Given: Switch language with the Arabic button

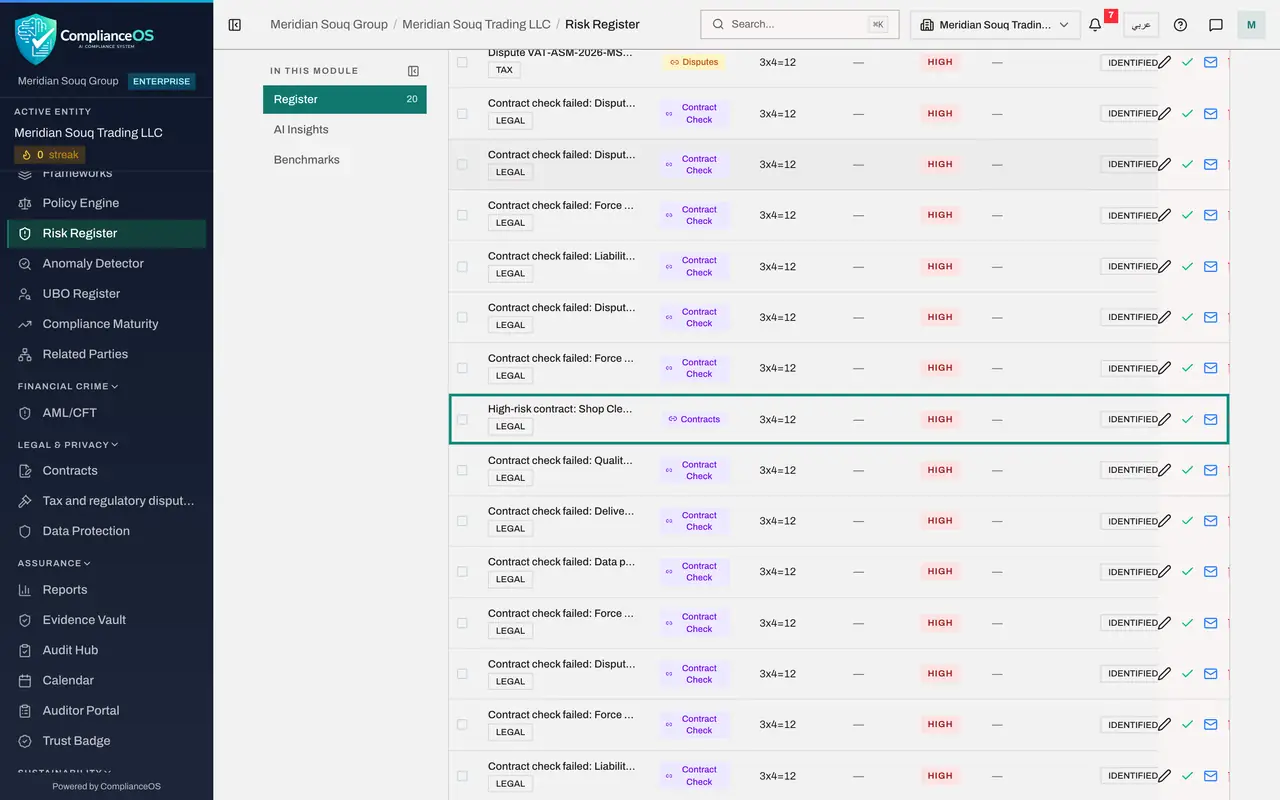Looking at the screenshot, I should 1141,25.
